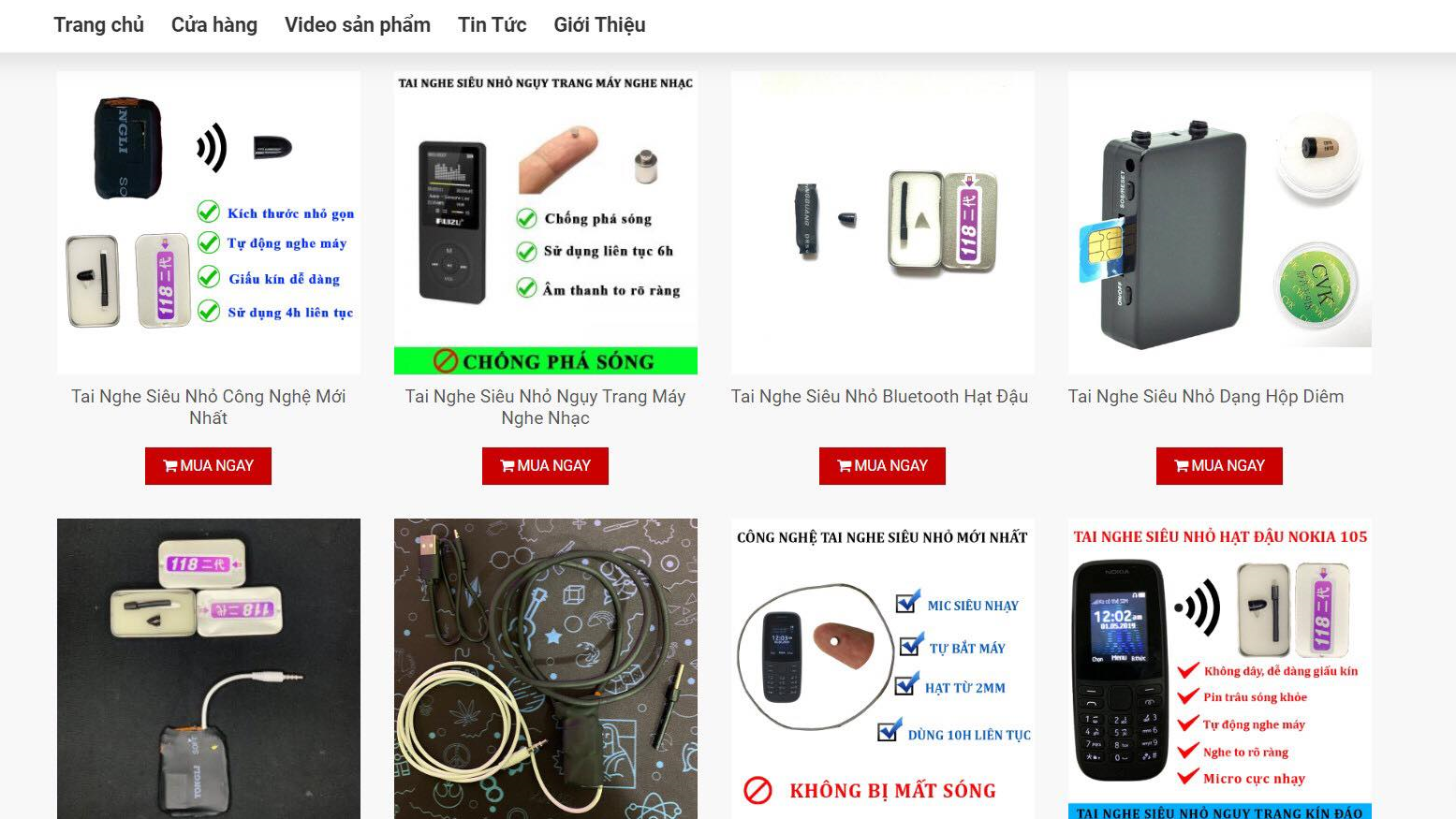Click the black-background 118 earphone boxes photo
Screen dimensions: 1456x819
[x=209, y=668]
